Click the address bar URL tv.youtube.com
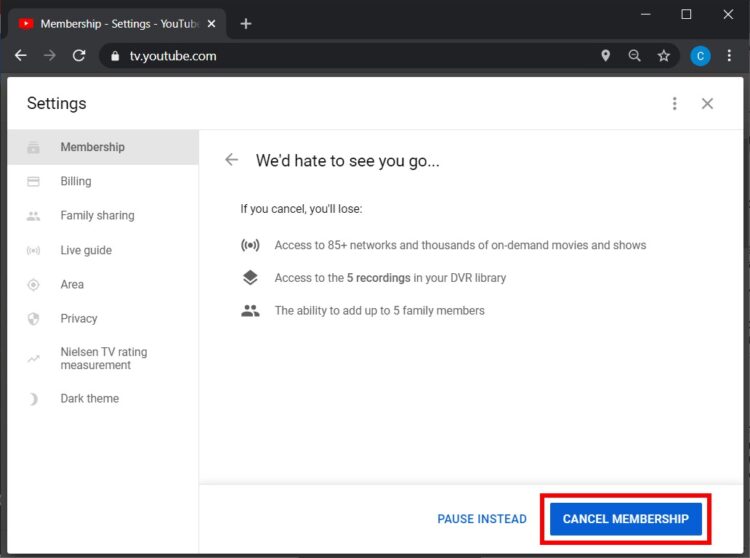 (x=173, y=56)
